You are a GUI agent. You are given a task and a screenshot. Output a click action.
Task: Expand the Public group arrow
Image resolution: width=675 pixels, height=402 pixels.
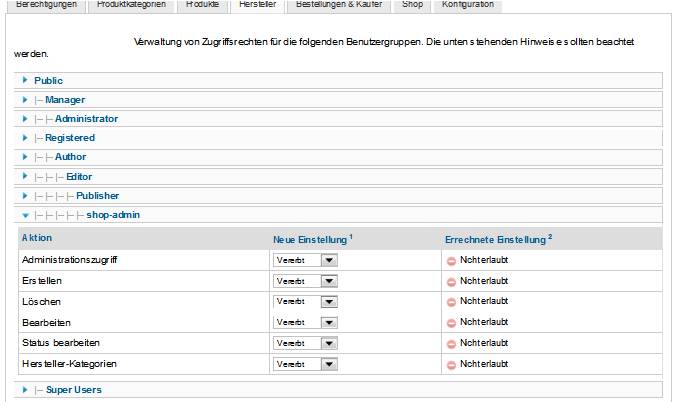pos(25,80)
